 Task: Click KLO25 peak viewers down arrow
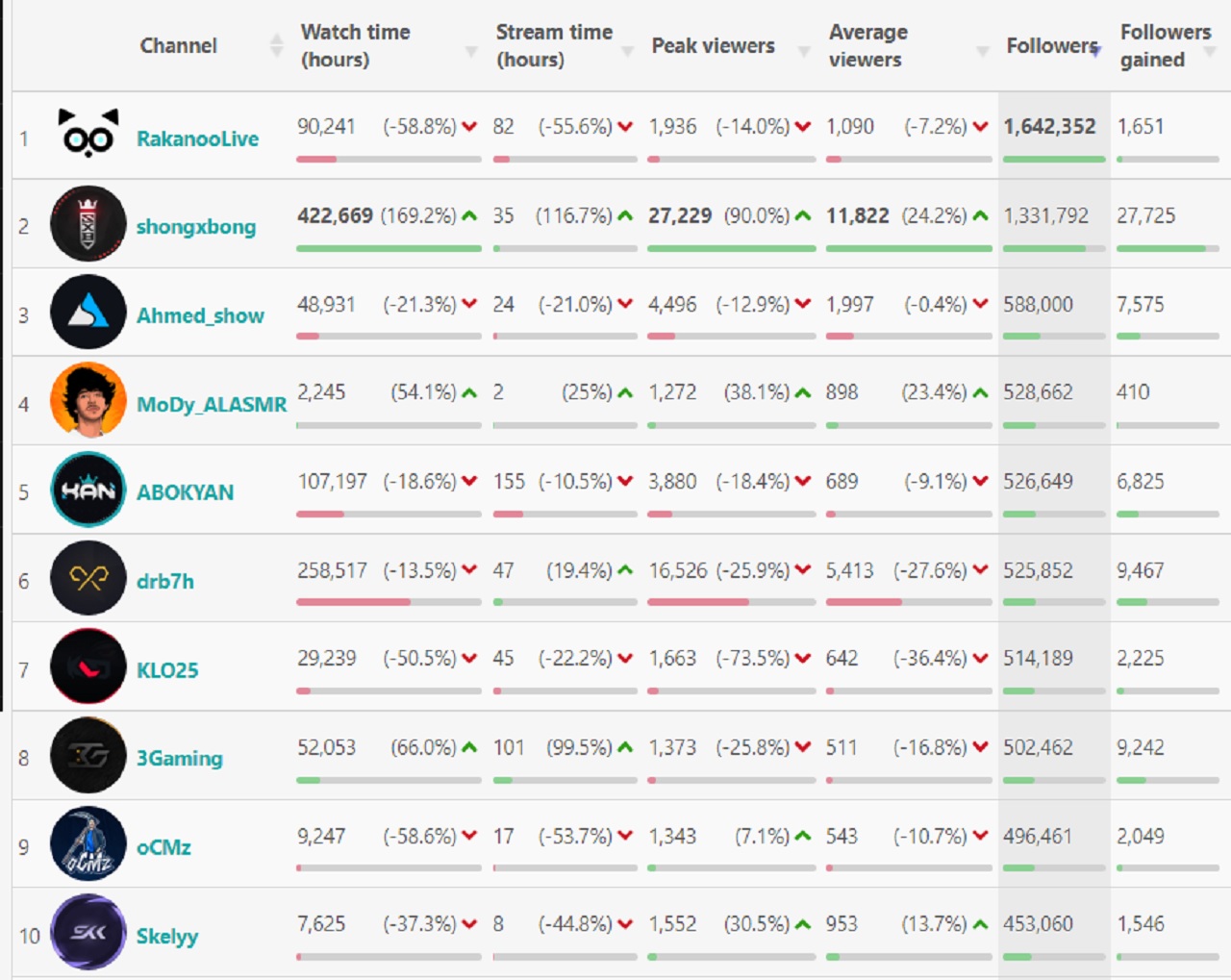tap(803, 659)
